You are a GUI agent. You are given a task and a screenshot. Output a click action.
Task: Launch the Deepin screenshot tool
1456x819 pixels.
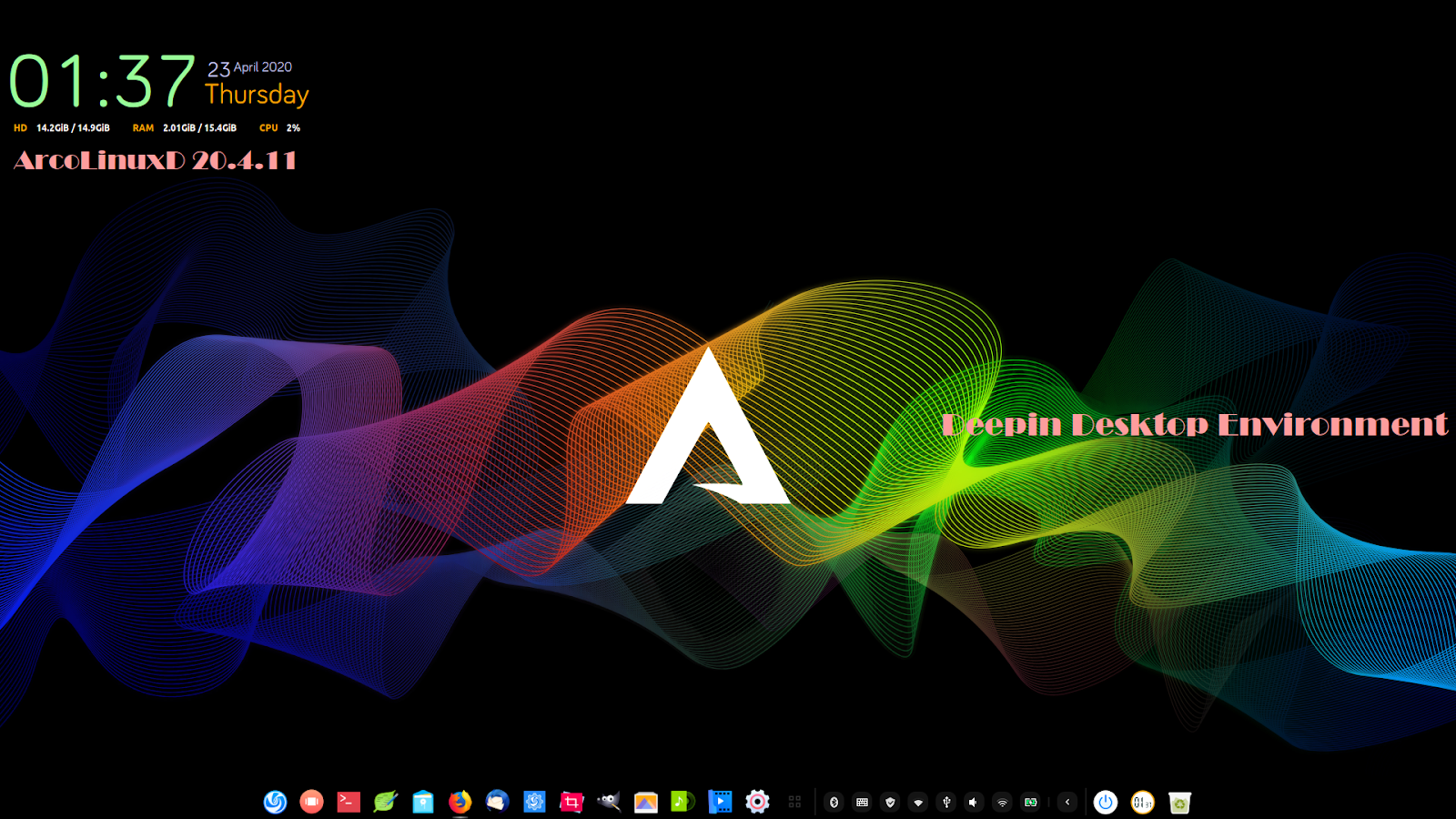[571, 802]
